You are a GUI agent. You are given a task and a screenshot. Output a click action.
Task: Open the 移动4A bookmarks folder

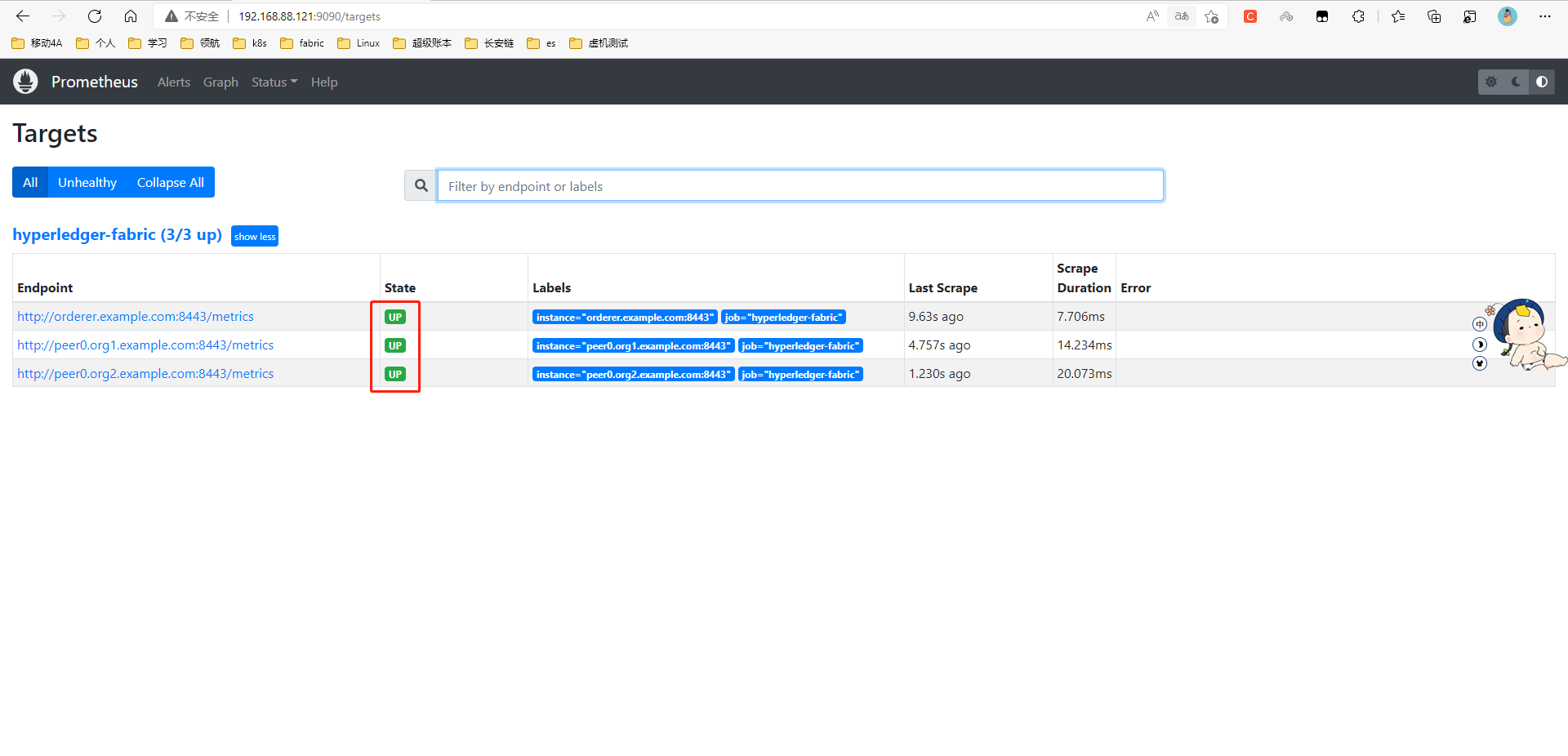[x=37, y=43]
